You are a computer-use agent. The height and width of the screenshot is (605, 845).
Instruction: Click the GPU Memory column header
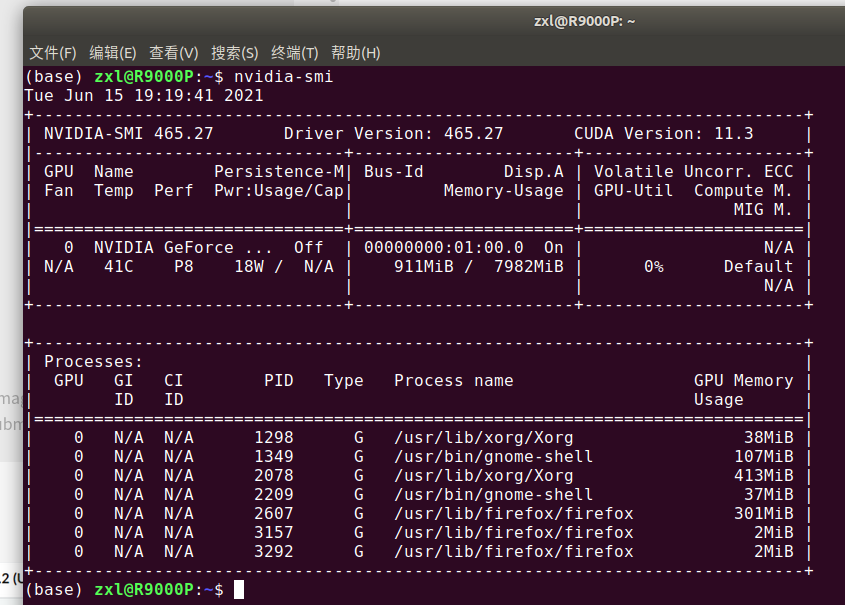(743, 380)
